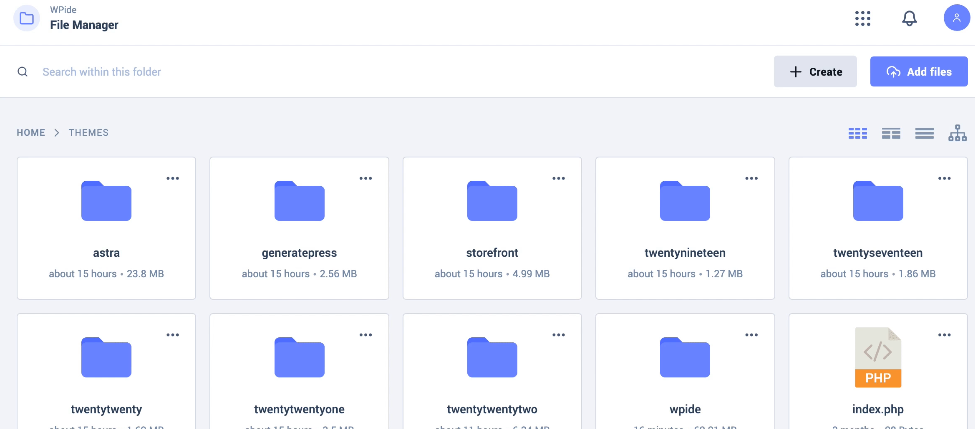Go to HOME in breadcrumb
This screenshot has width=975, height=429.
click(30, 133)
